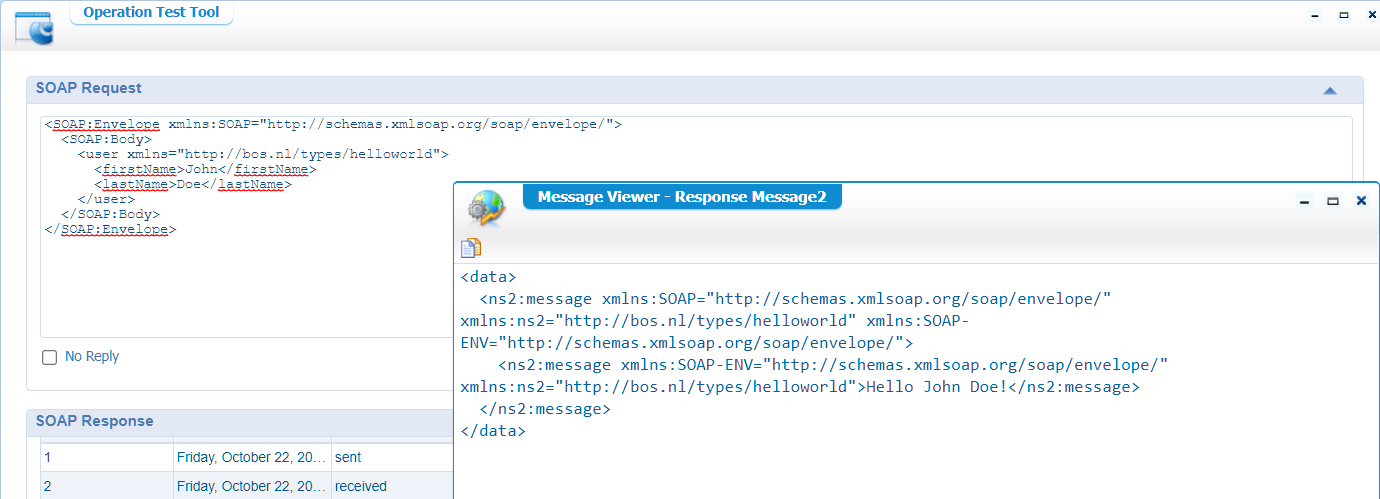
Task: Select response row 1 number cell
Action: pos(106,457)
